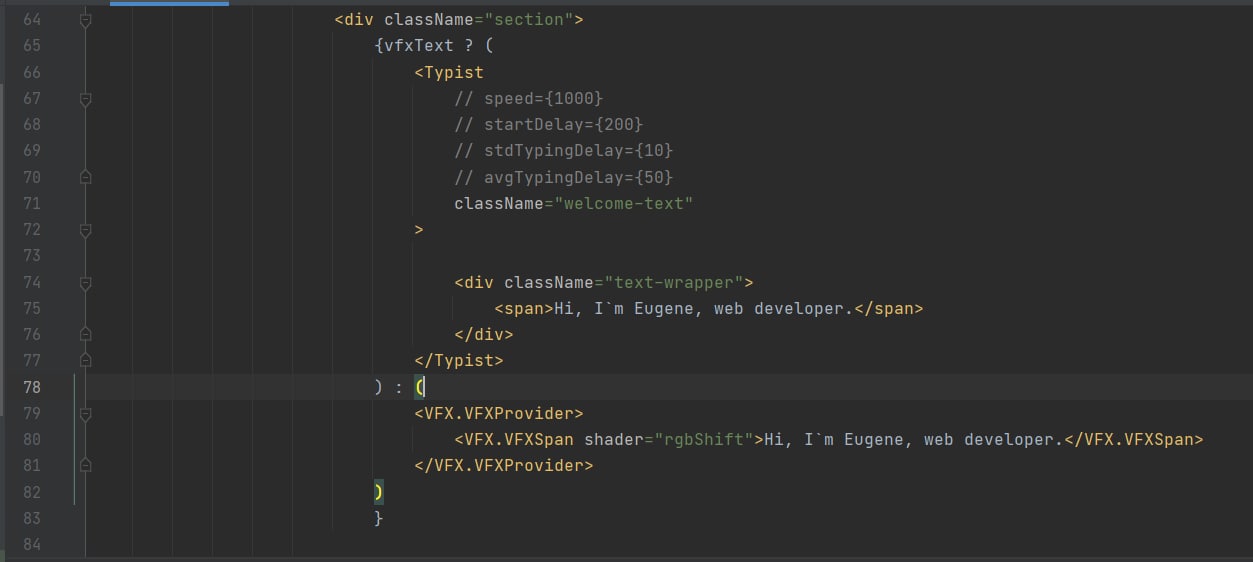This screenshot has width=1253, height=562.
Task: Click line number 71 in the gutter
Action: 31,203
